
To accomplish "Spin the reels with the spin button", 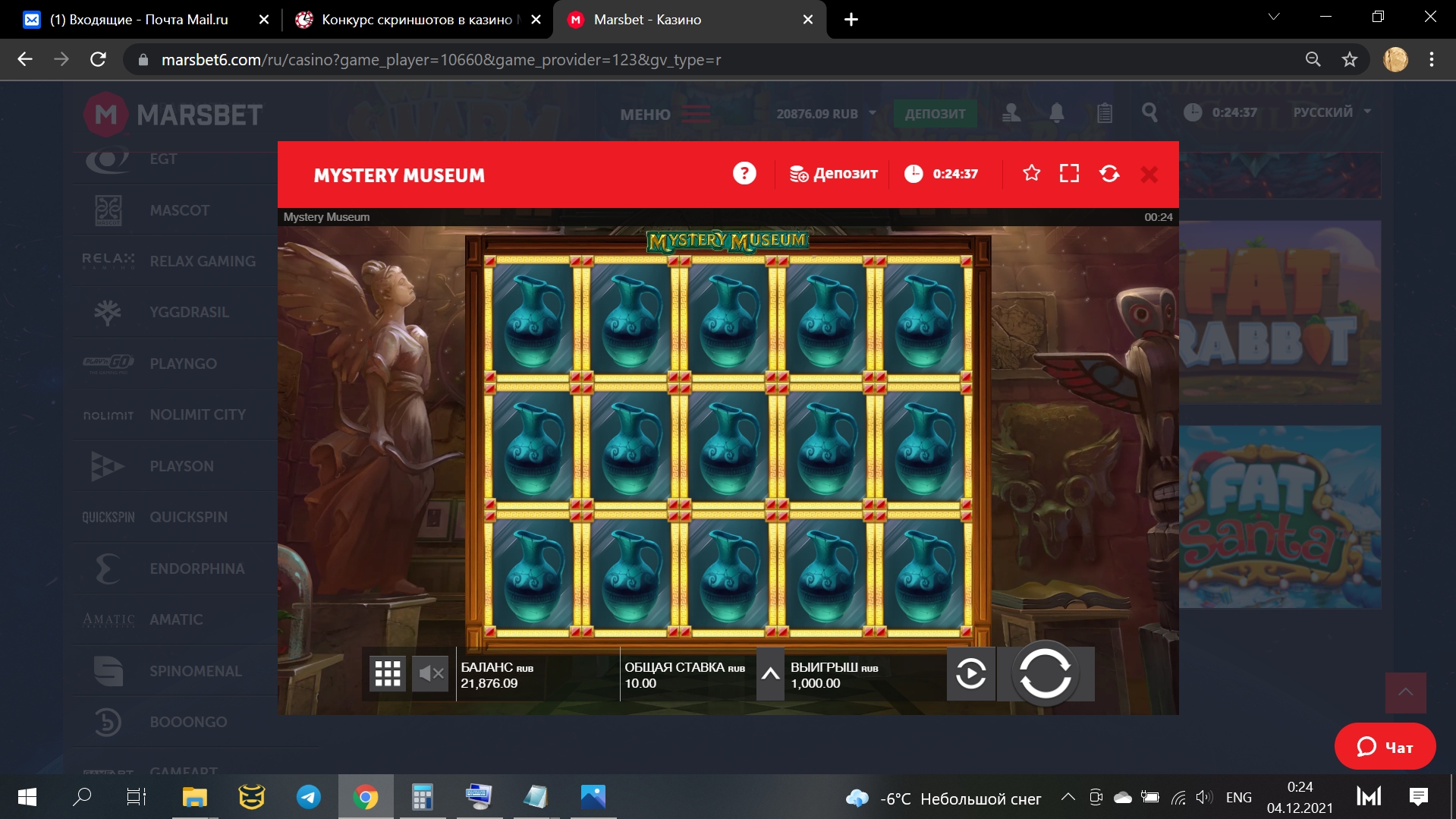I will (x=1045, y=673).
